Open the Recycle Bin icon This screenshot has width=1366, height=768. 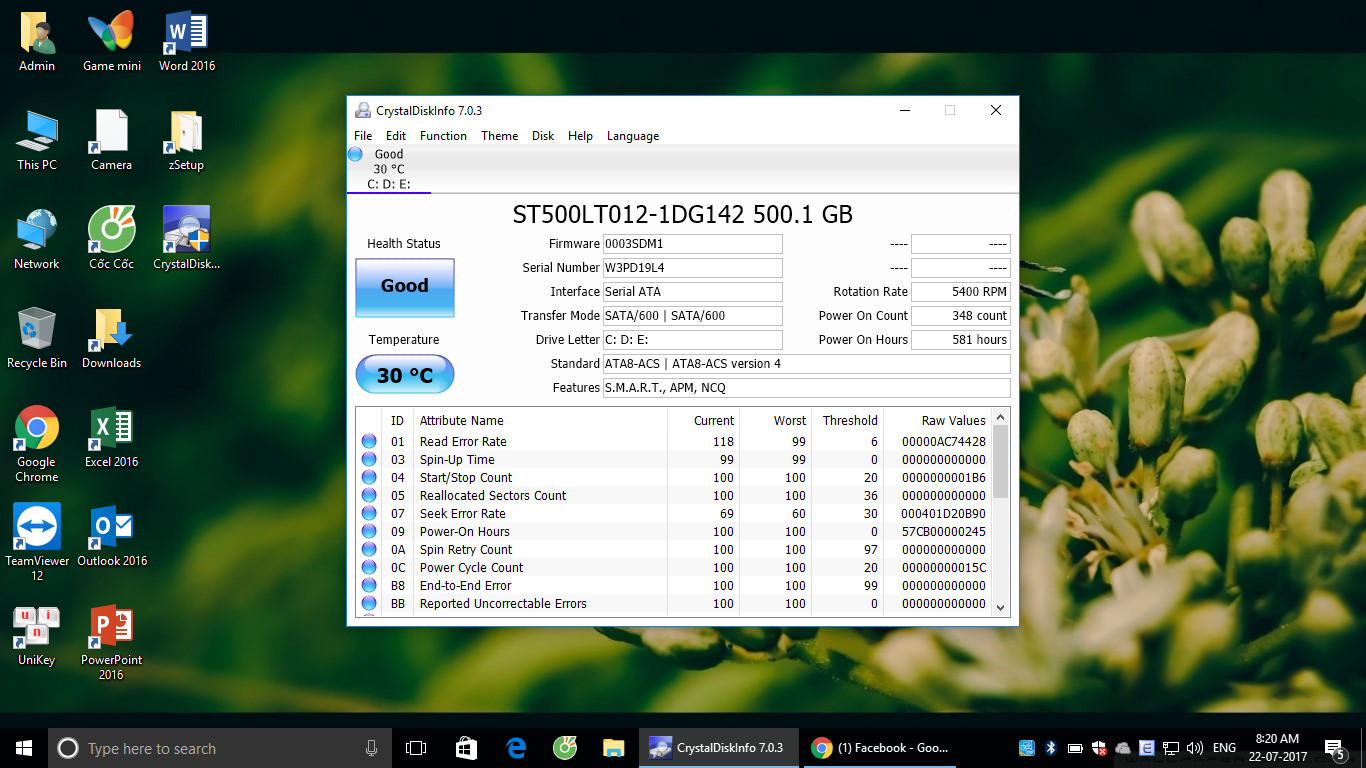click(x=37, y=338)
